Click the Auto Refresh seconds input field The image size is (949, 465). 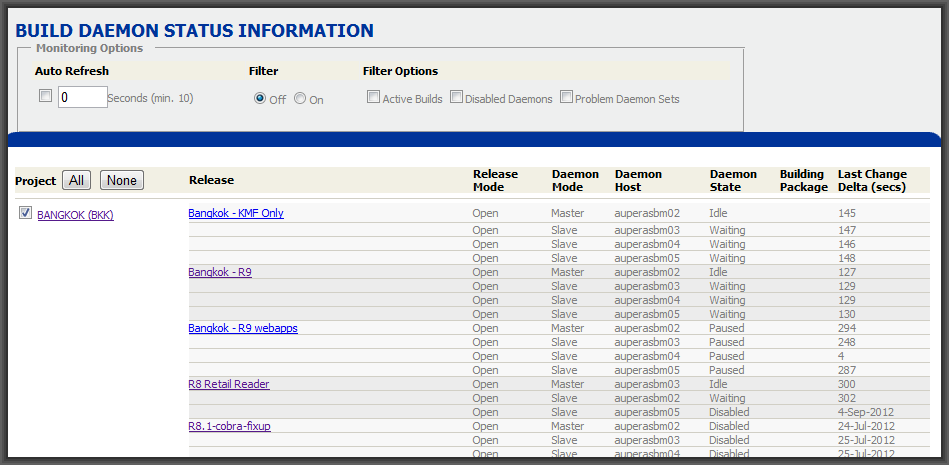tap(82, 97)
